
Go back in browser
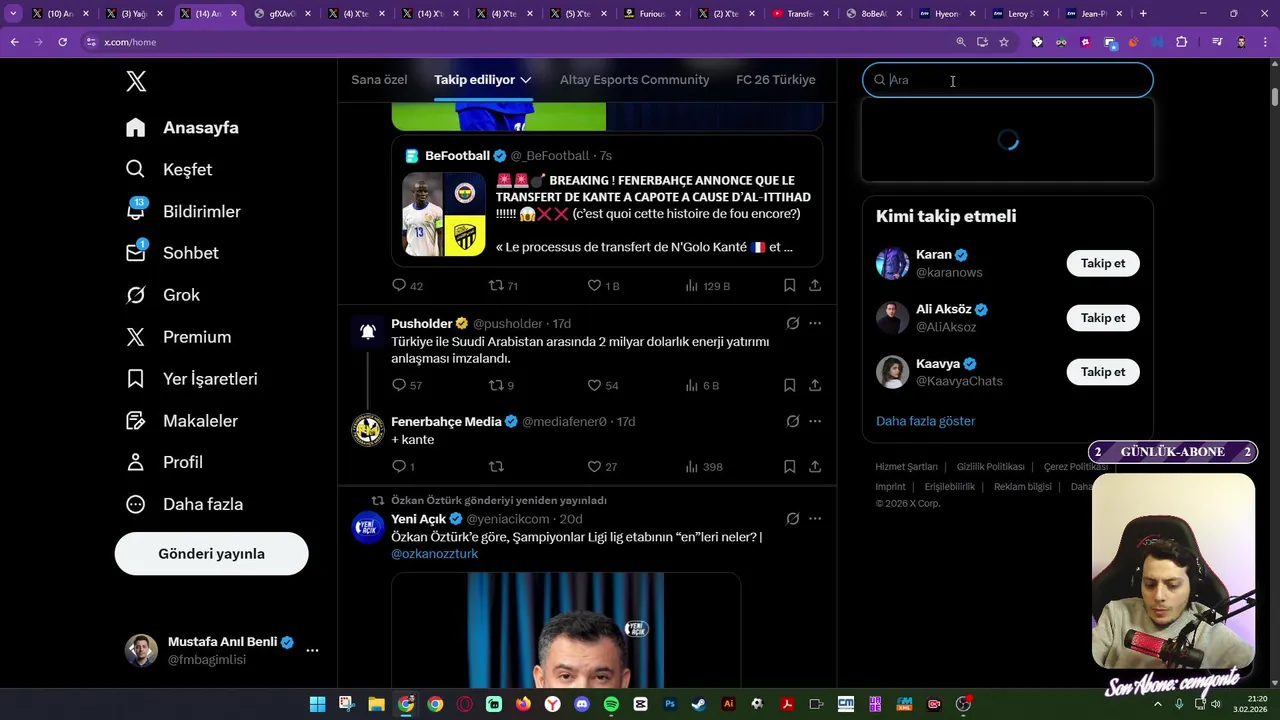pos(14,42)
